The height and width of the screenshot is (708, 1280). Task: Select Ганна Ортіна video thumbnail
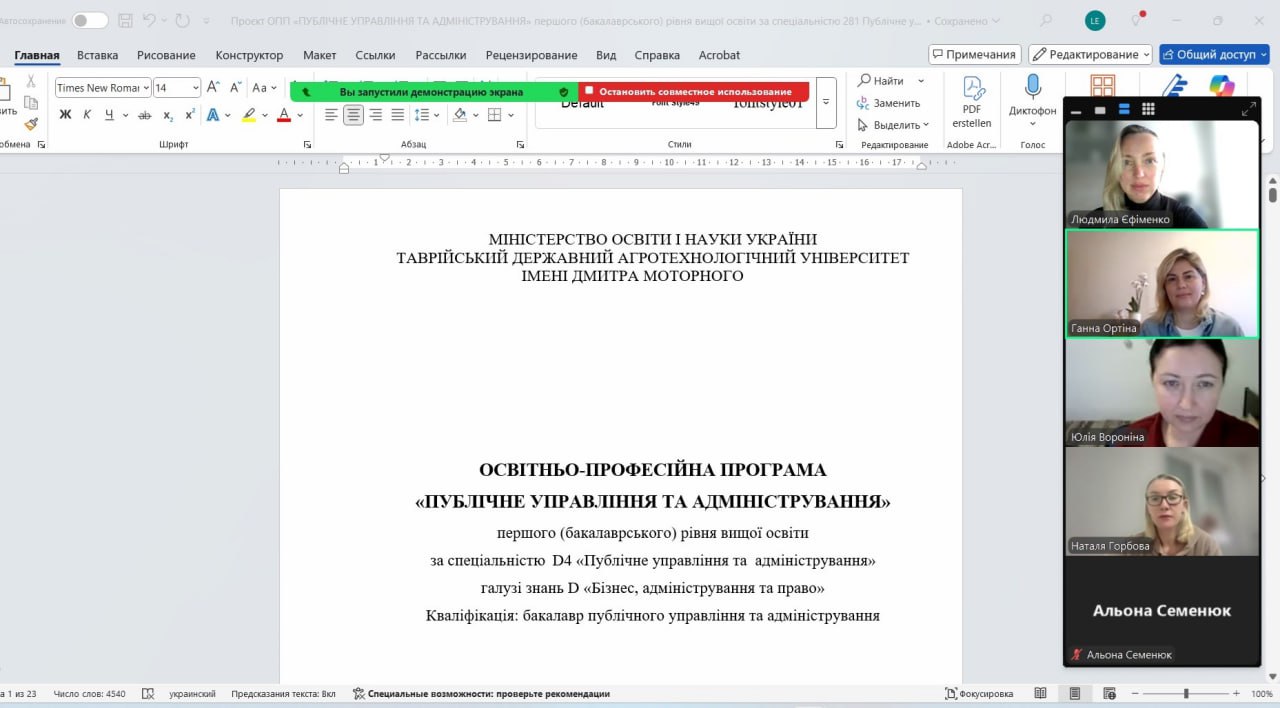(1161, 283)
